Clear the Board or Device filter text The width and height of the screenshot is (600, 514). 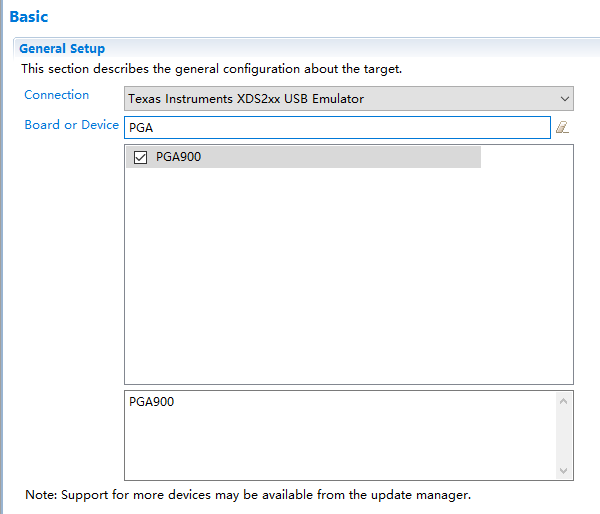coord(562,127)
